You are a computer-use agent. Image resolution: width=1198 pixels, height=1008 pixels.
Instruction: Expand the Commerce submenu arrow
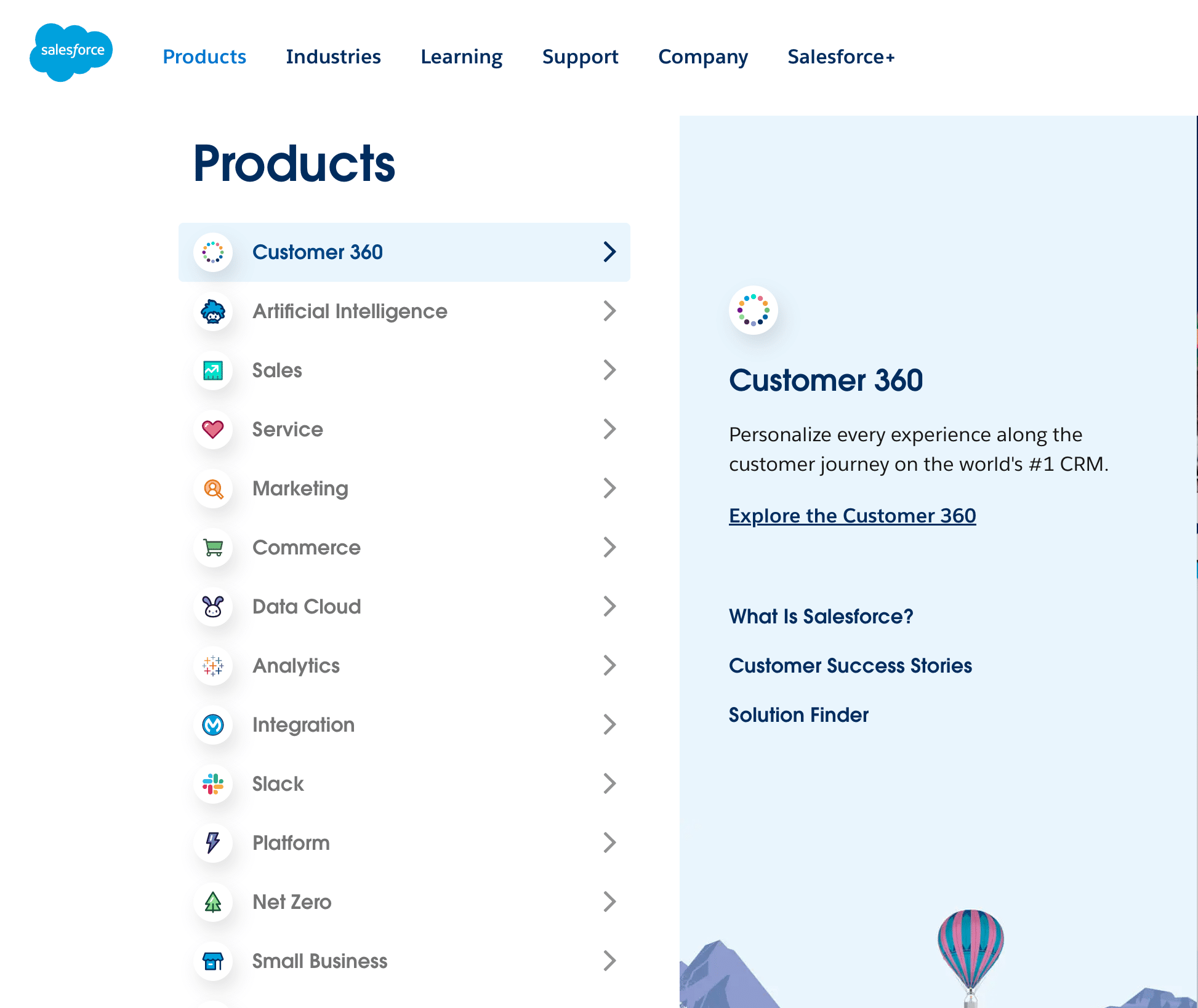pos(609,548)
